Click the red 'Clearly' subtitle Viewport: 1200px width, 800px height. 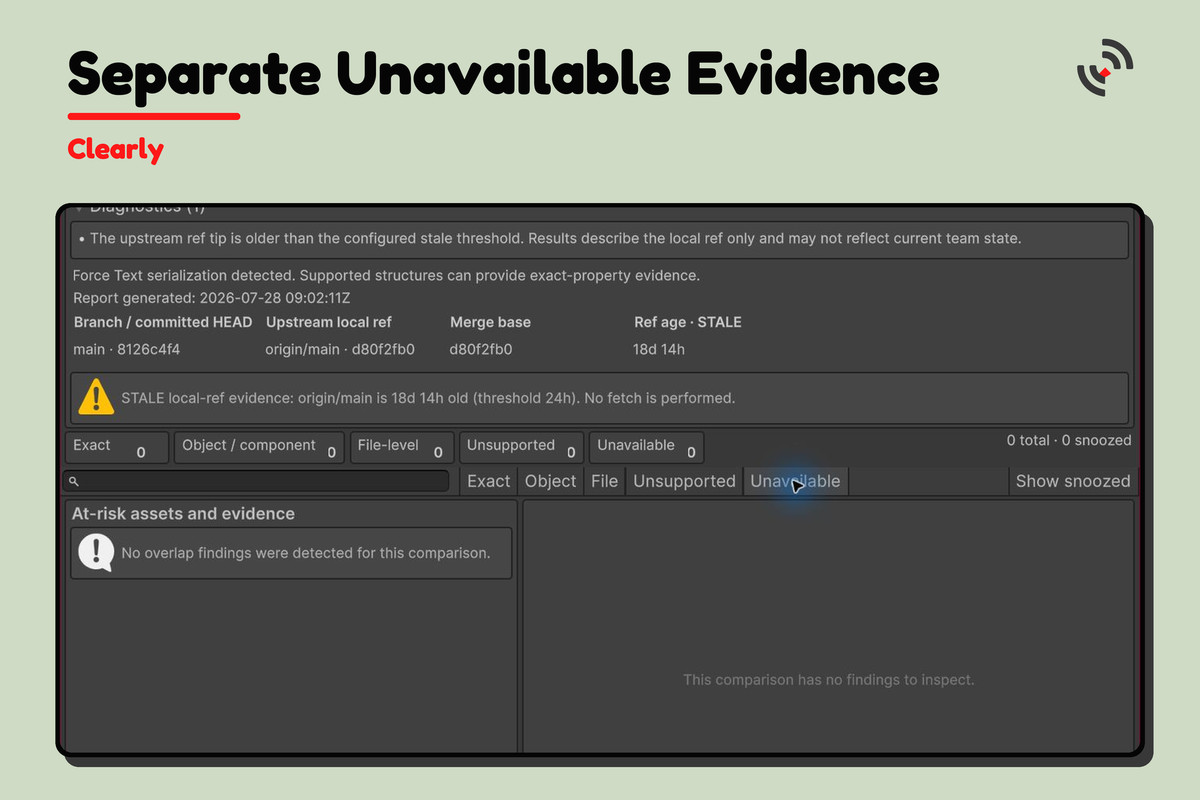[116, 149]
